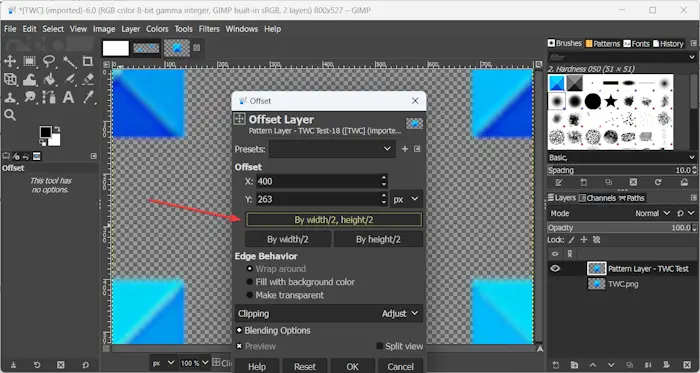Toggle lock position and size icon

tap(583, 240)
